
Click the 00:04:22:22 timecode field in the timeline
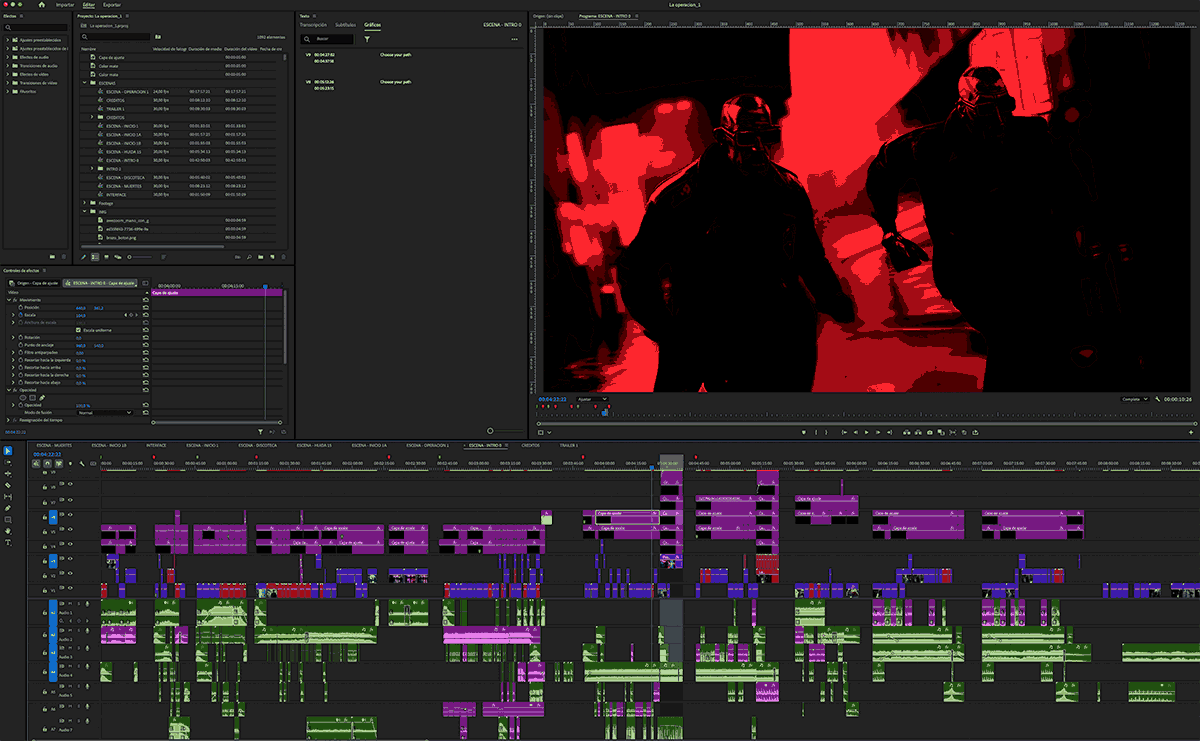45,454
